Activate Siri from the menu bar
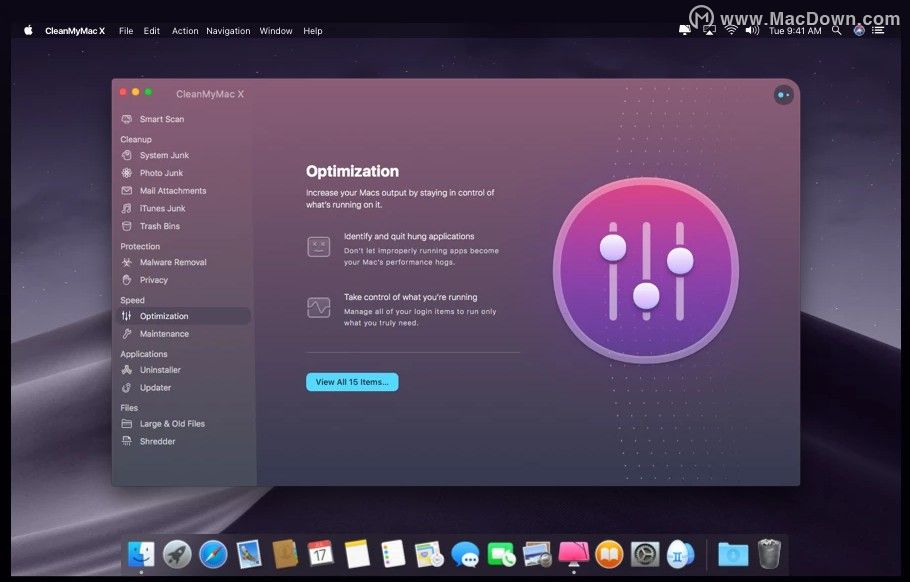The height and width of the screenshot is (582, 910). click(x=859, y=30)
